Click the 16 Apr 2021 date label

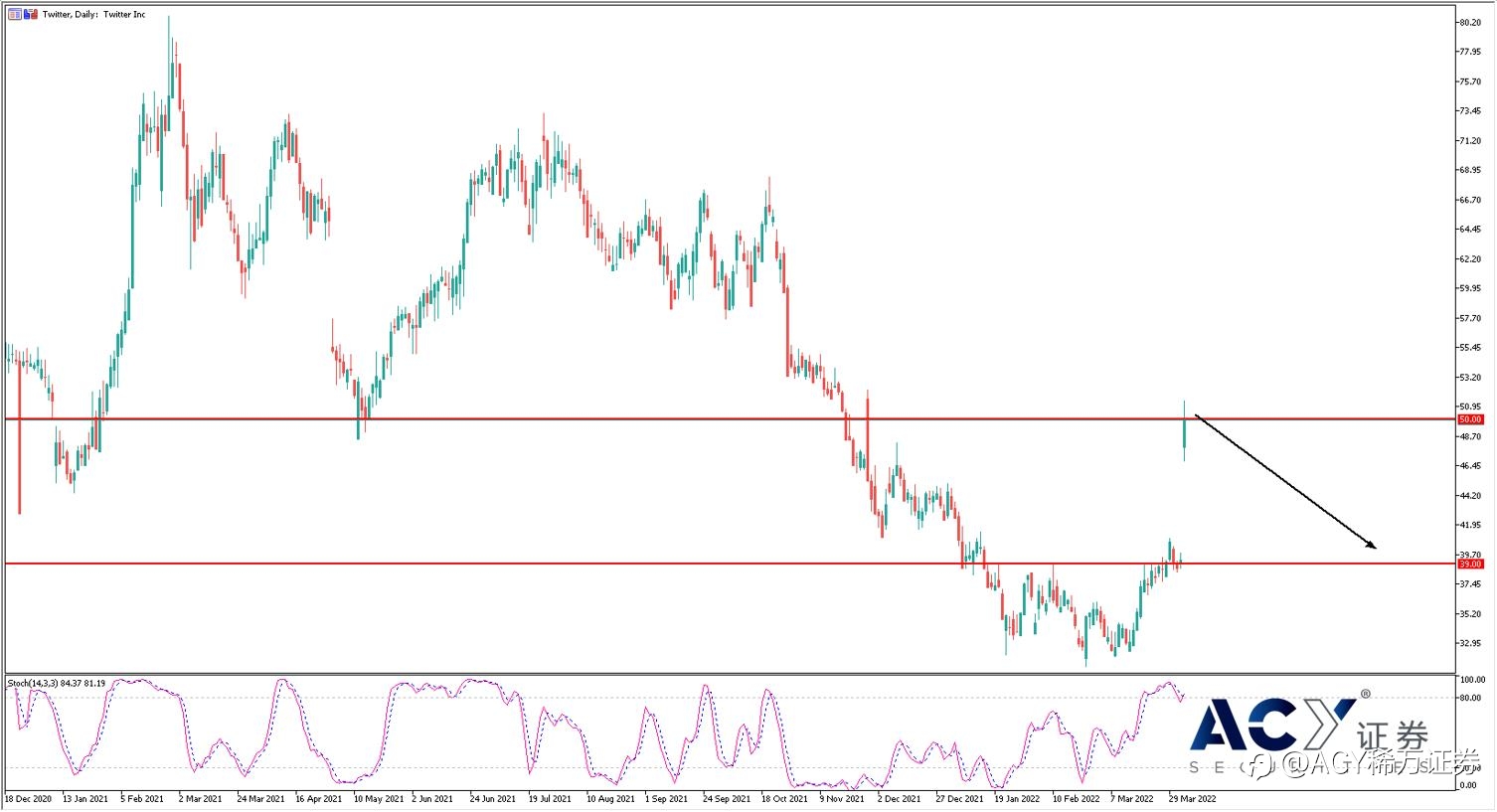pyautogui.click(x=318, y=798)
